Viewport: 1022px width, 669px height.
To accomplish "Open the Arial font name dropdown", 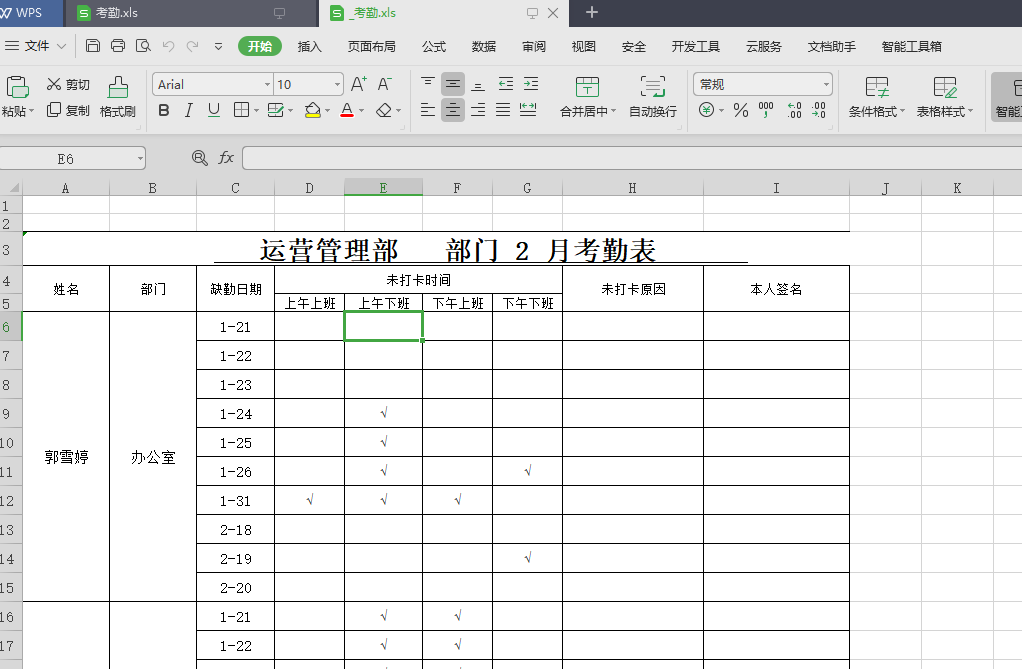I will tap(267, 85).
